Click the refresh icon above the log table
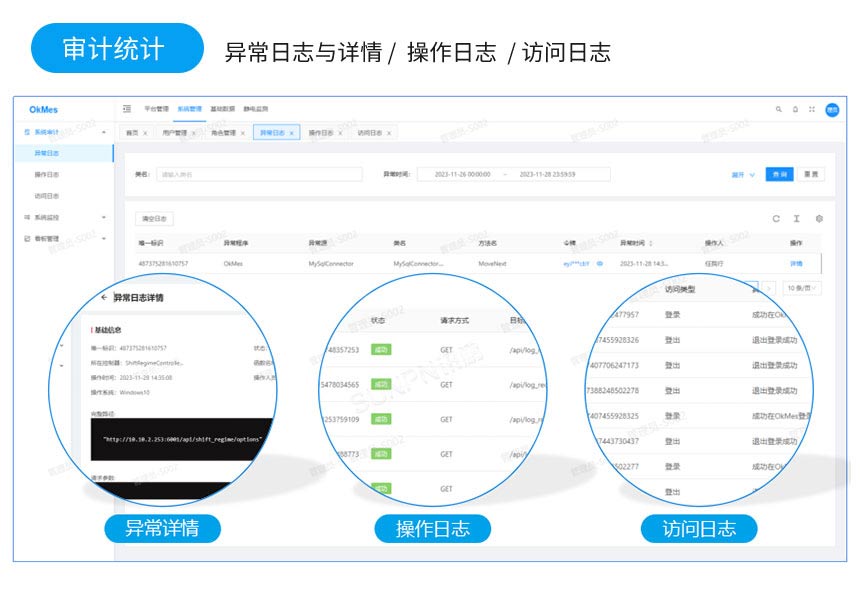The image size is (860, 614). pyautogui.click(x=776, y=218)
